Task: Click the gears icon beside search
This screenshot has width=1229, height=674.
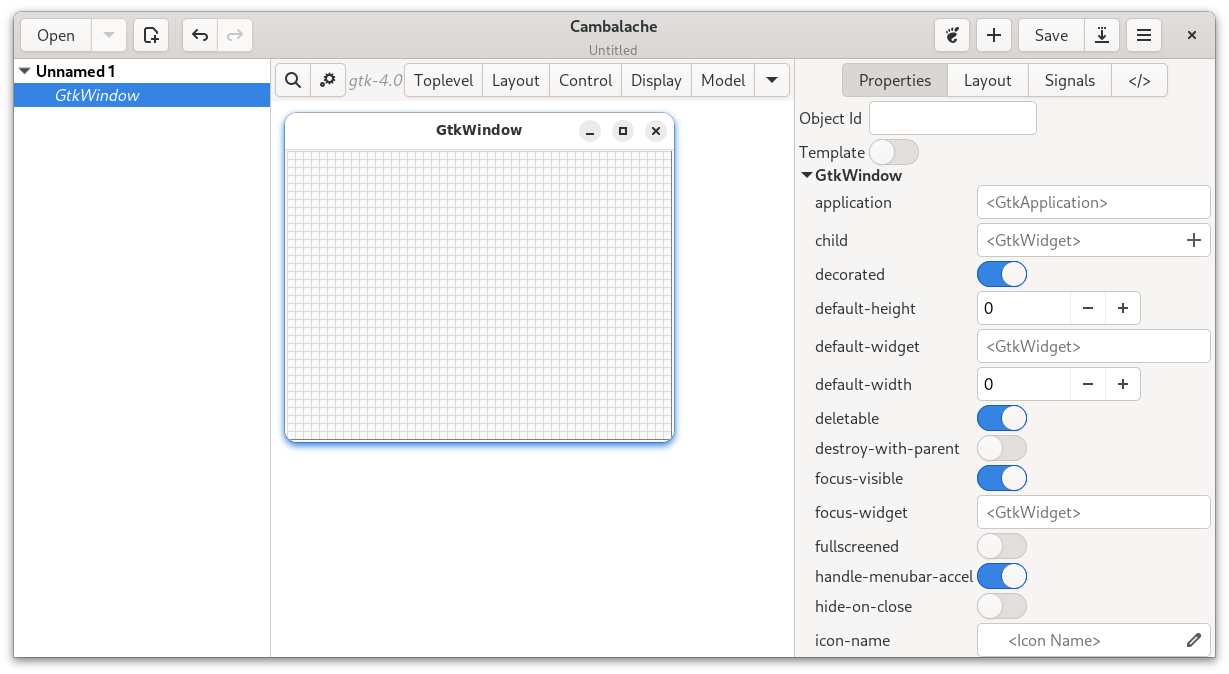Action: [x=327, y=80]
